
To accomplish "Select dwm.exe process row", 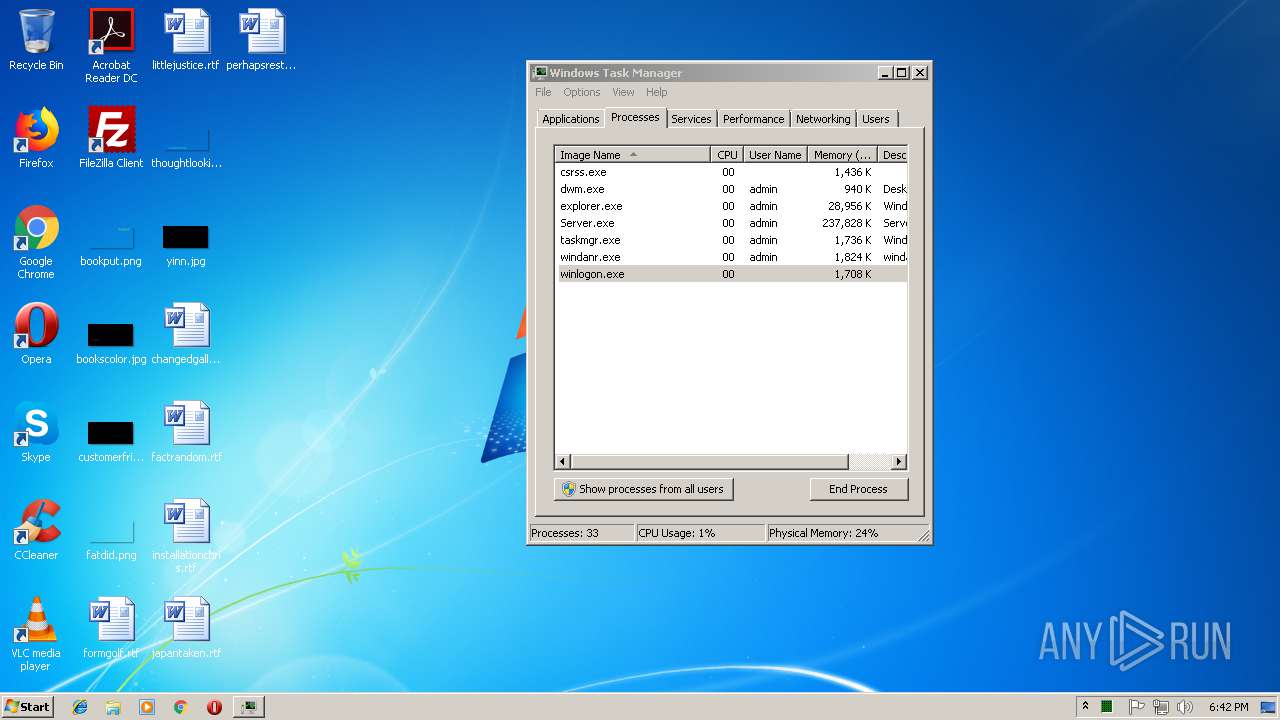I will coord(731,189).
